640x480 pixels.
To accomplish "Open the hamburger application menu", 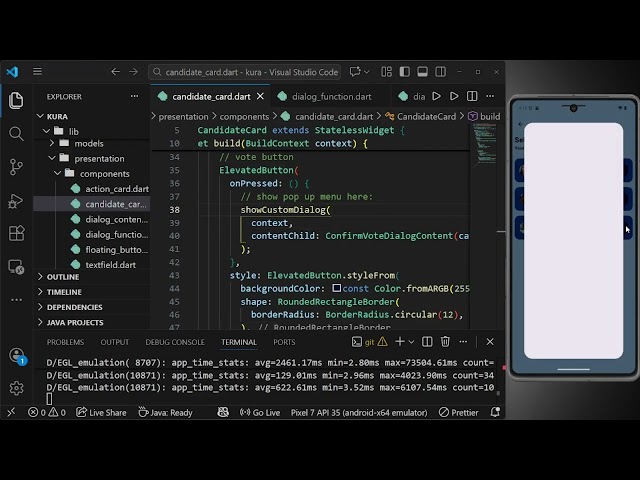I will click(37, 72).
